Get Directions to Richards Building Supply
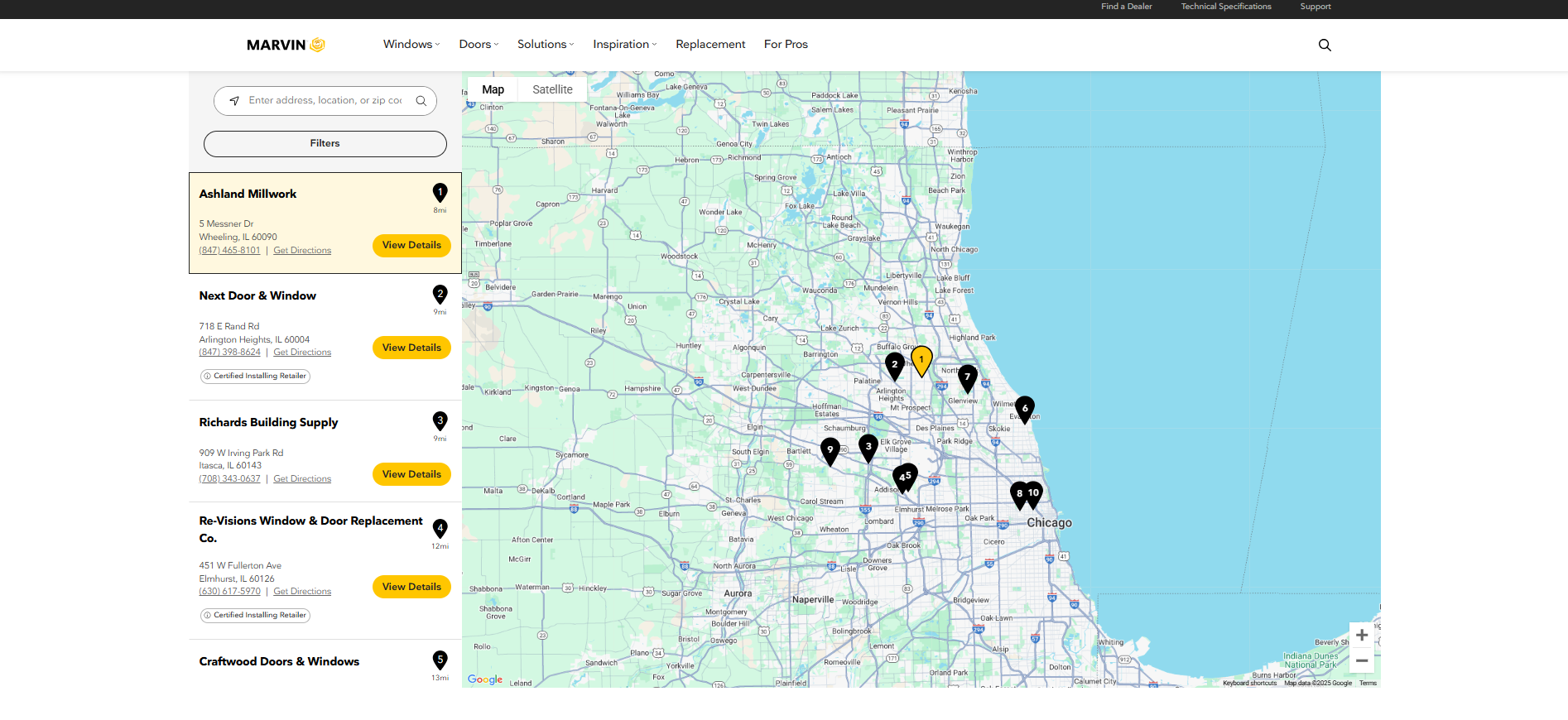This screenshot has height=720, width=1568. click(x=302, y=479)
